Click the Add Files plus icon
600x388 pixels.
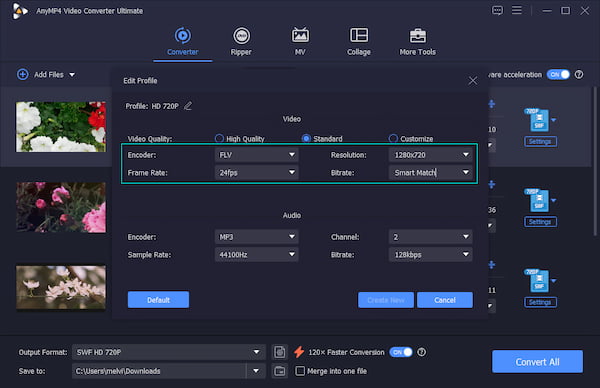[x=23, y=74]
